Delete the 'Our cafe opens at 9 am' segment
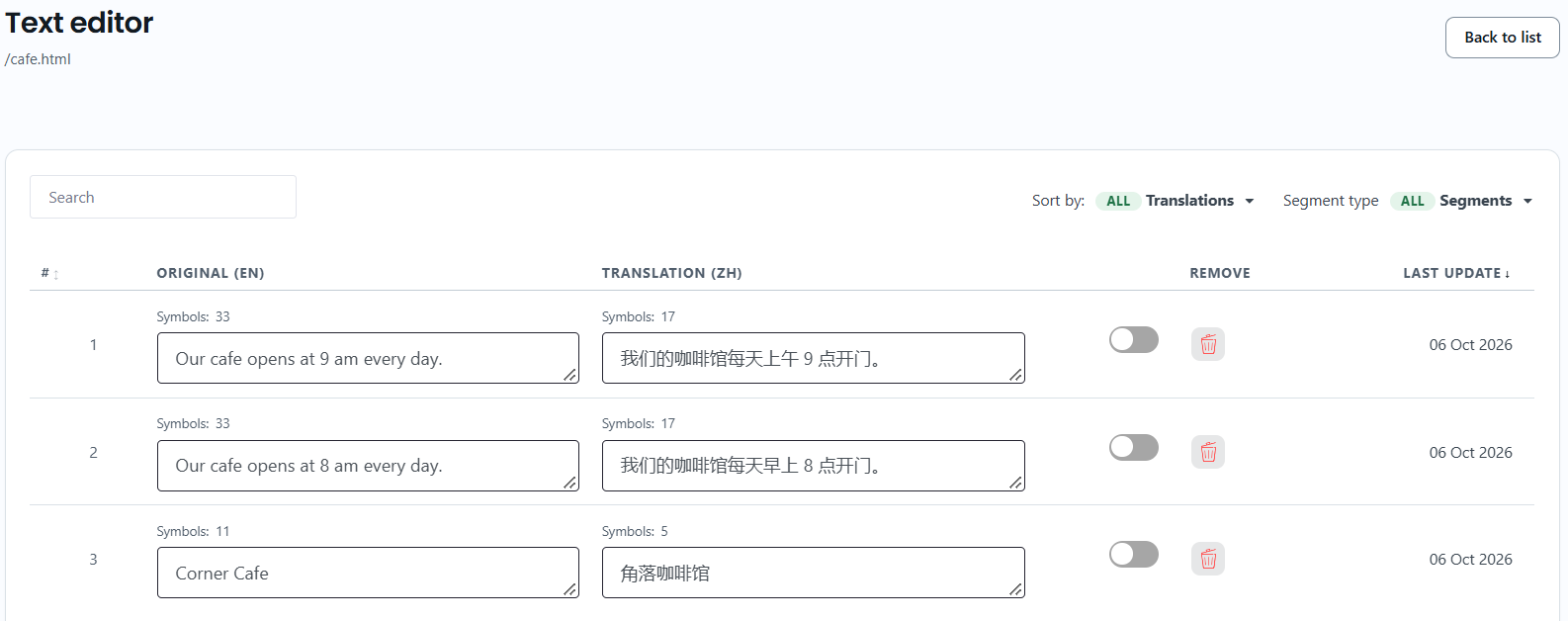Image resolution: width=1568 pixels, height=621 pixels. tap(1208, 344)
